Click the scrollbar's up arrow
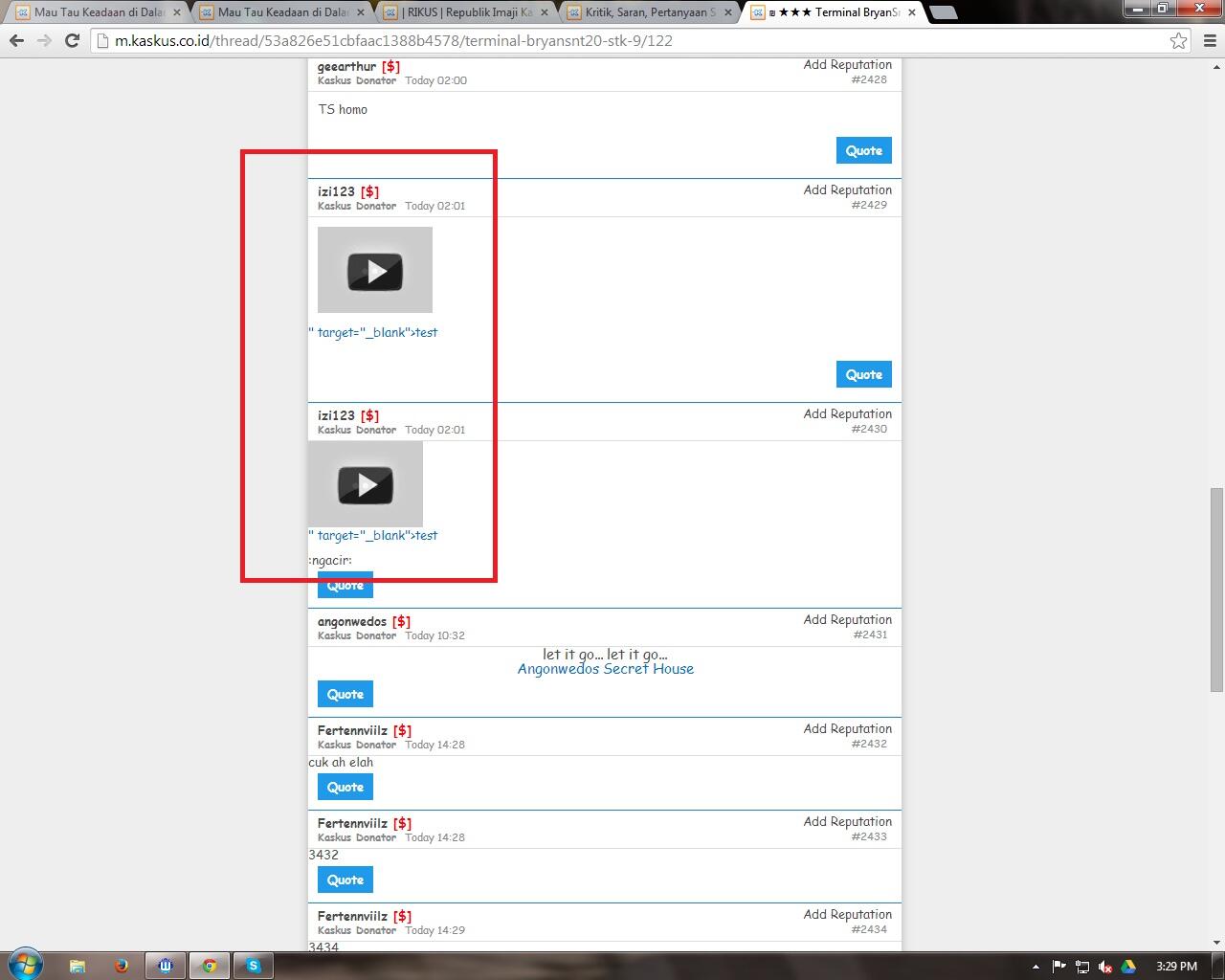Screen dimensions: 1225x980 tap(1216, 66)
